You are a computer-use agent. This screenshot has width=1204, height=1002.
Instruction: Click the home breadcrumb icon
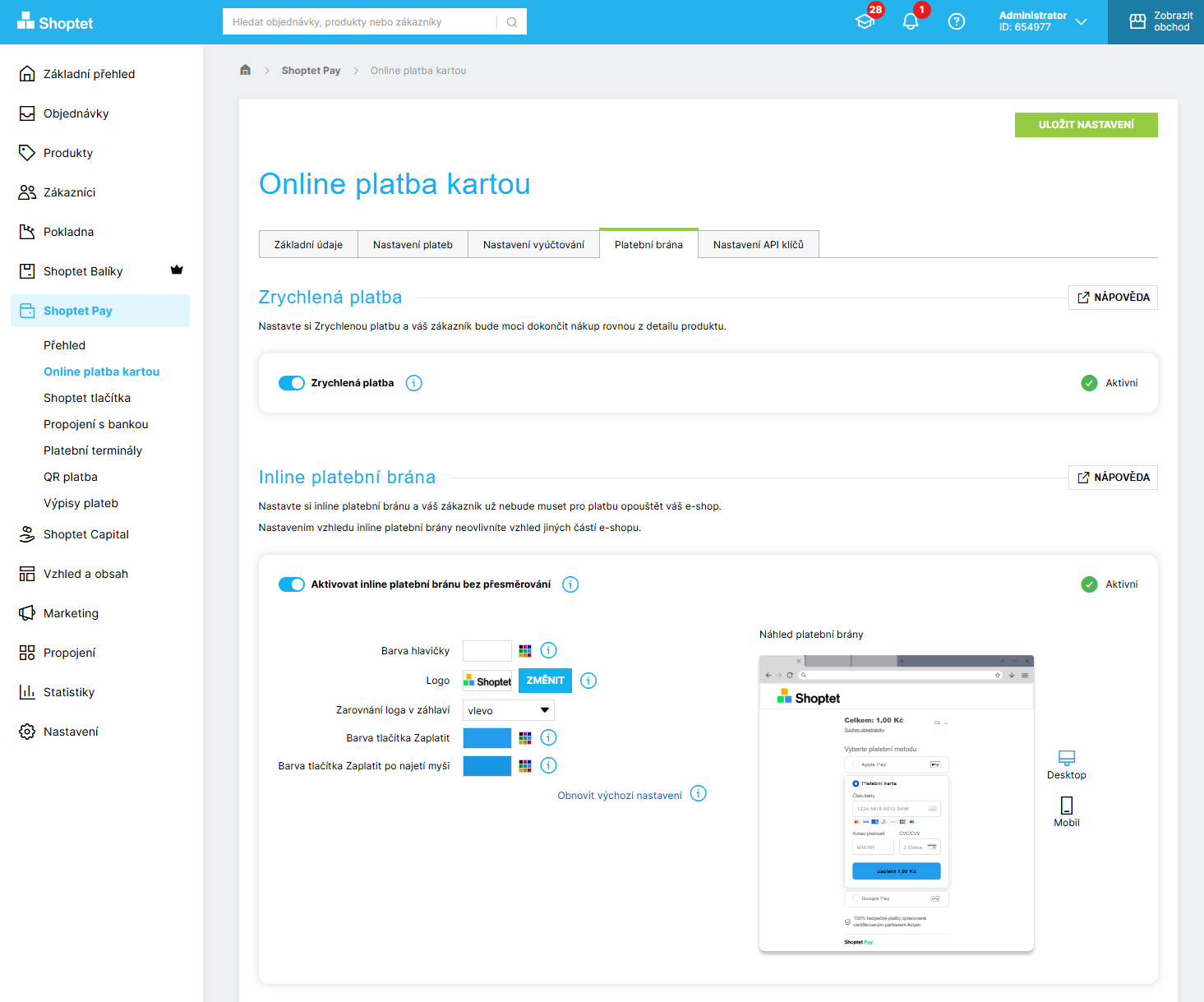click(245, 70)
